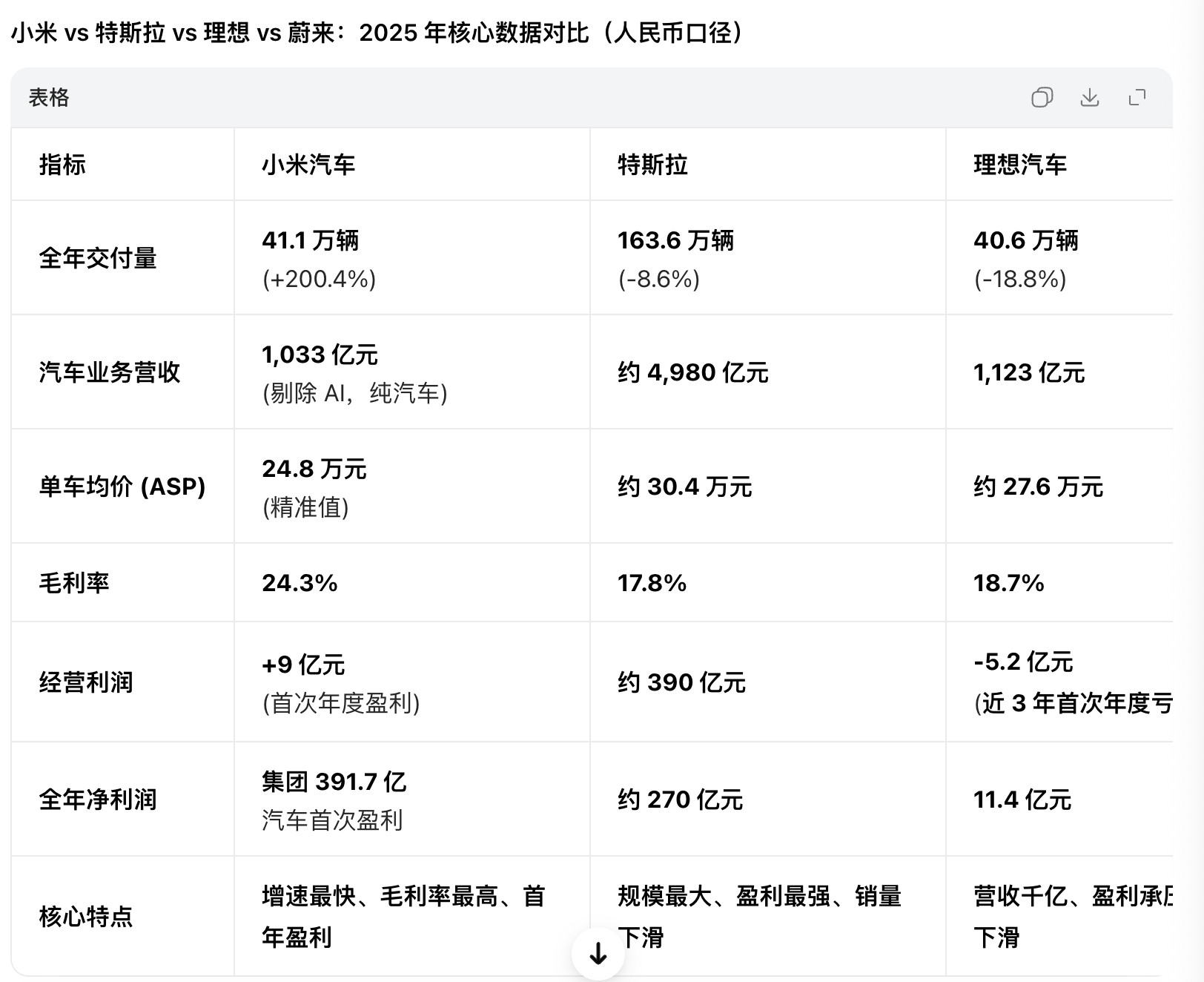Select the "毛利率" row label
1204x982 pixels.
[x=75, y=581]
